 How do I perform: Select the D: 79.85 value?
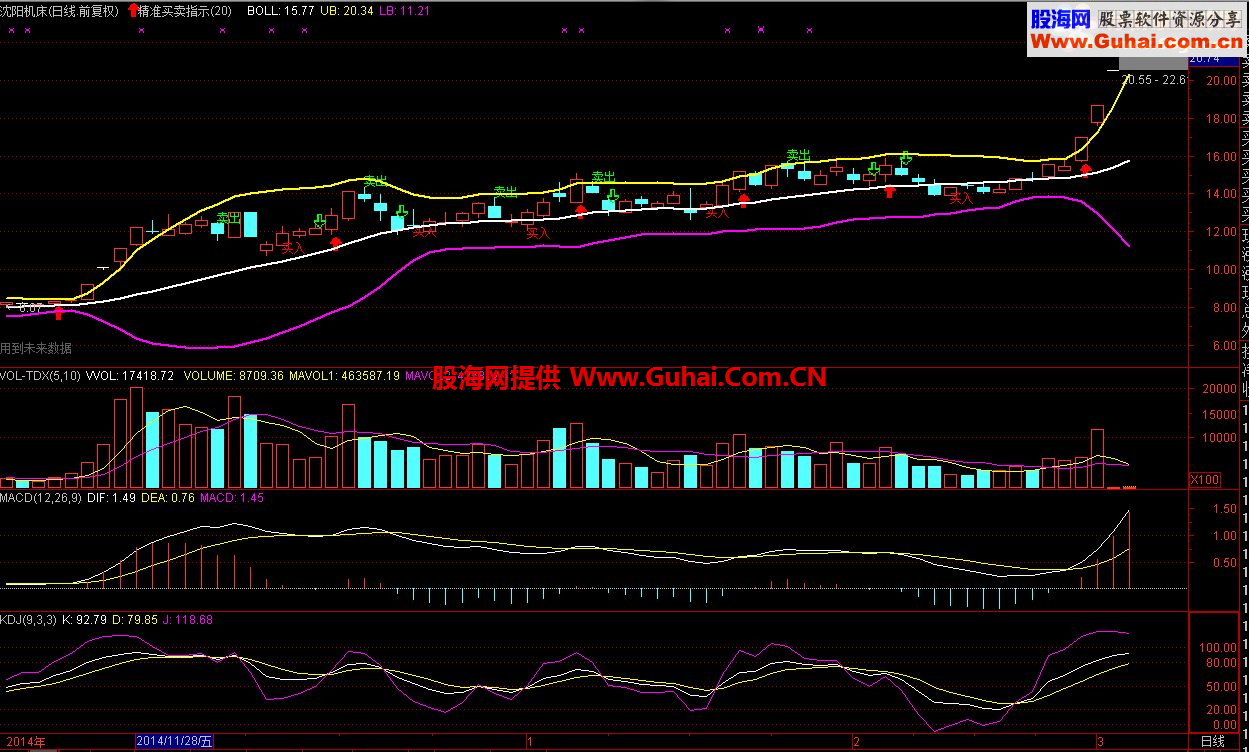pos(136,620)
